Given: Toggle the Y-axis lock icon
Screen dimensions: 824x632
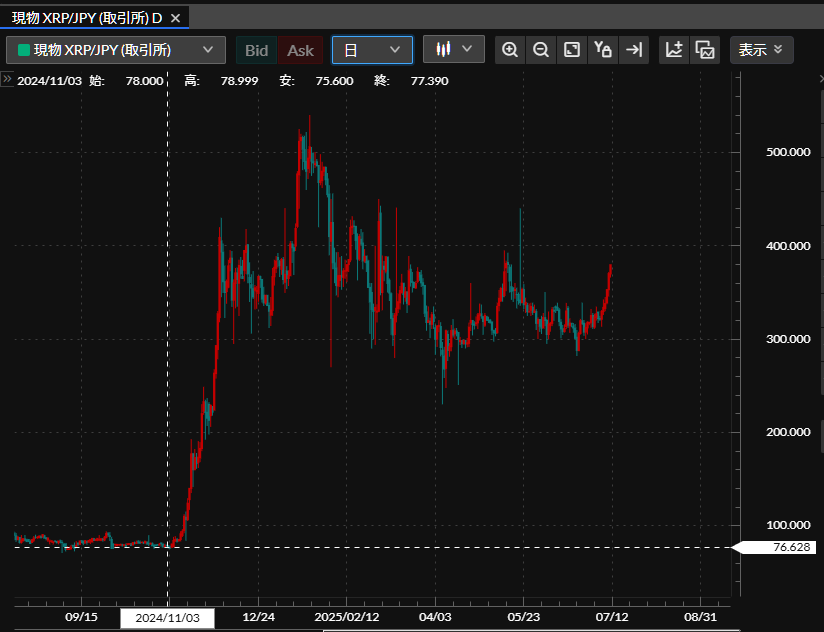Looking at the screenshot, I should click(x=603, y=50).
